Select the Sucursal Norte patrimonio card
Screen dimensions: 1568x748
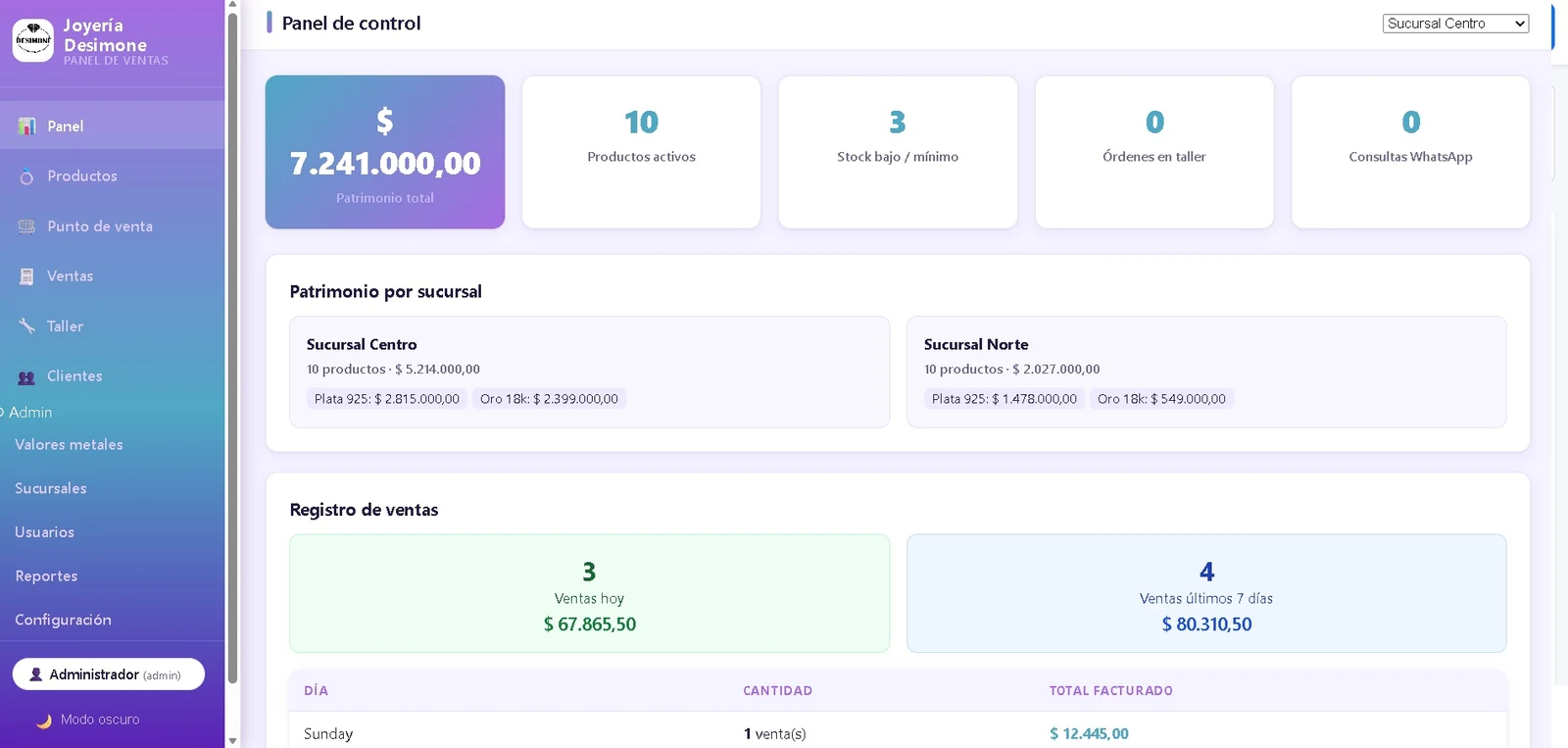tap(1206, 372)
